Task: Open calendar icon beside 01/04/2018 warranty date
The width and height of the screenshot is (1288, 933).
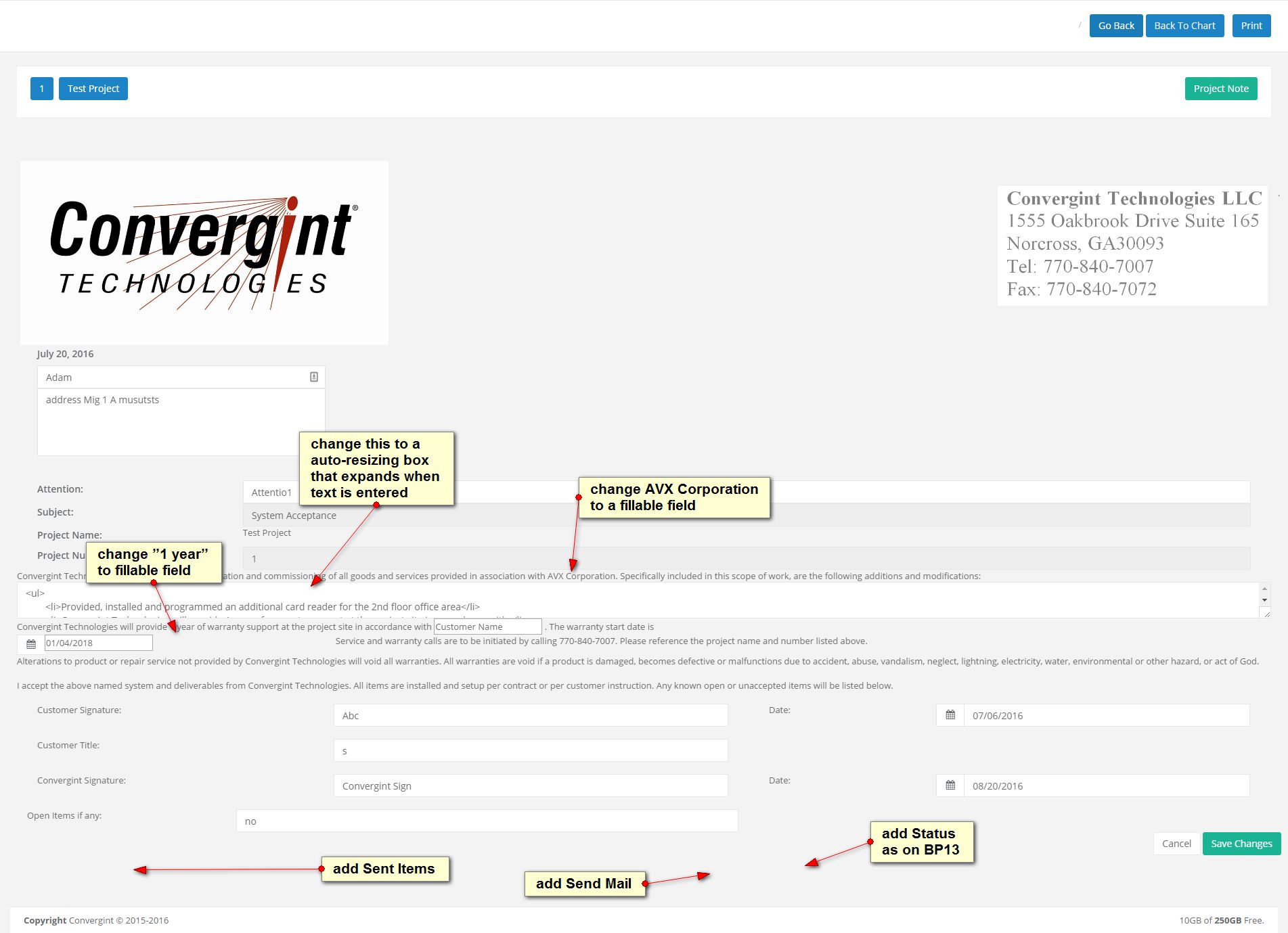Action: click(x=31, y=643)
